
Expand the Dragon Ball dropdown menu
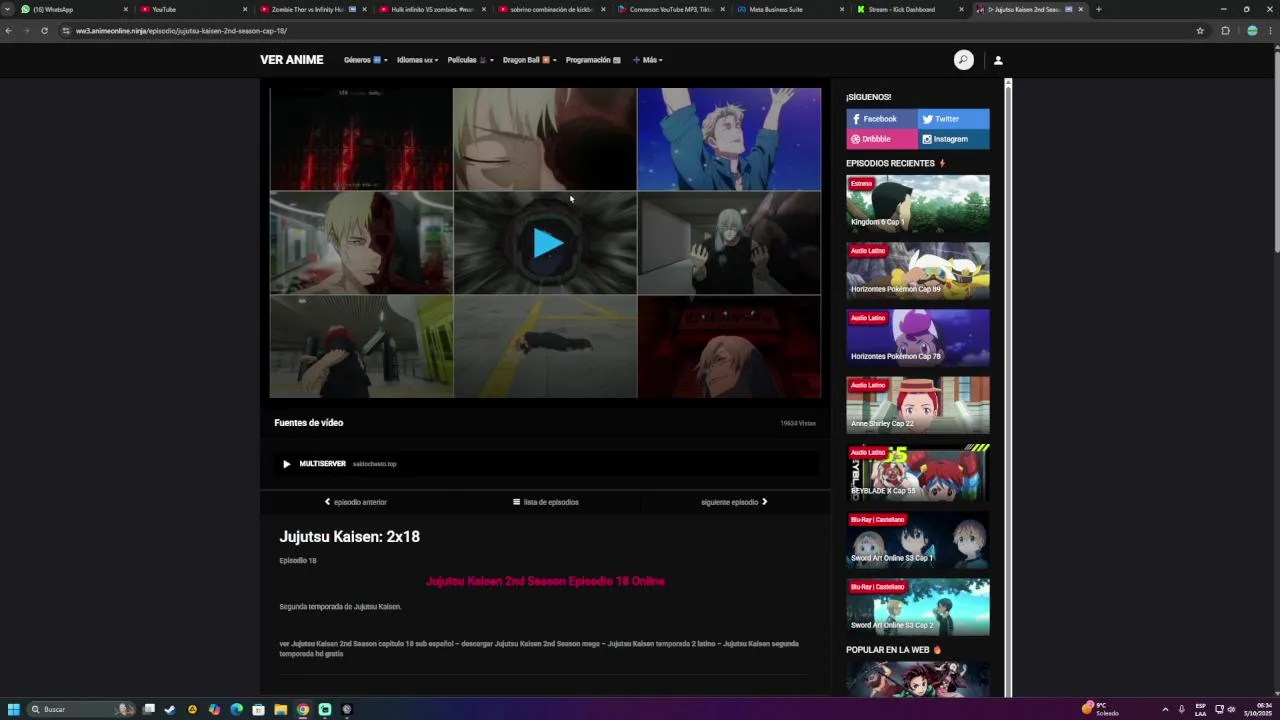(x=529, y=60)
